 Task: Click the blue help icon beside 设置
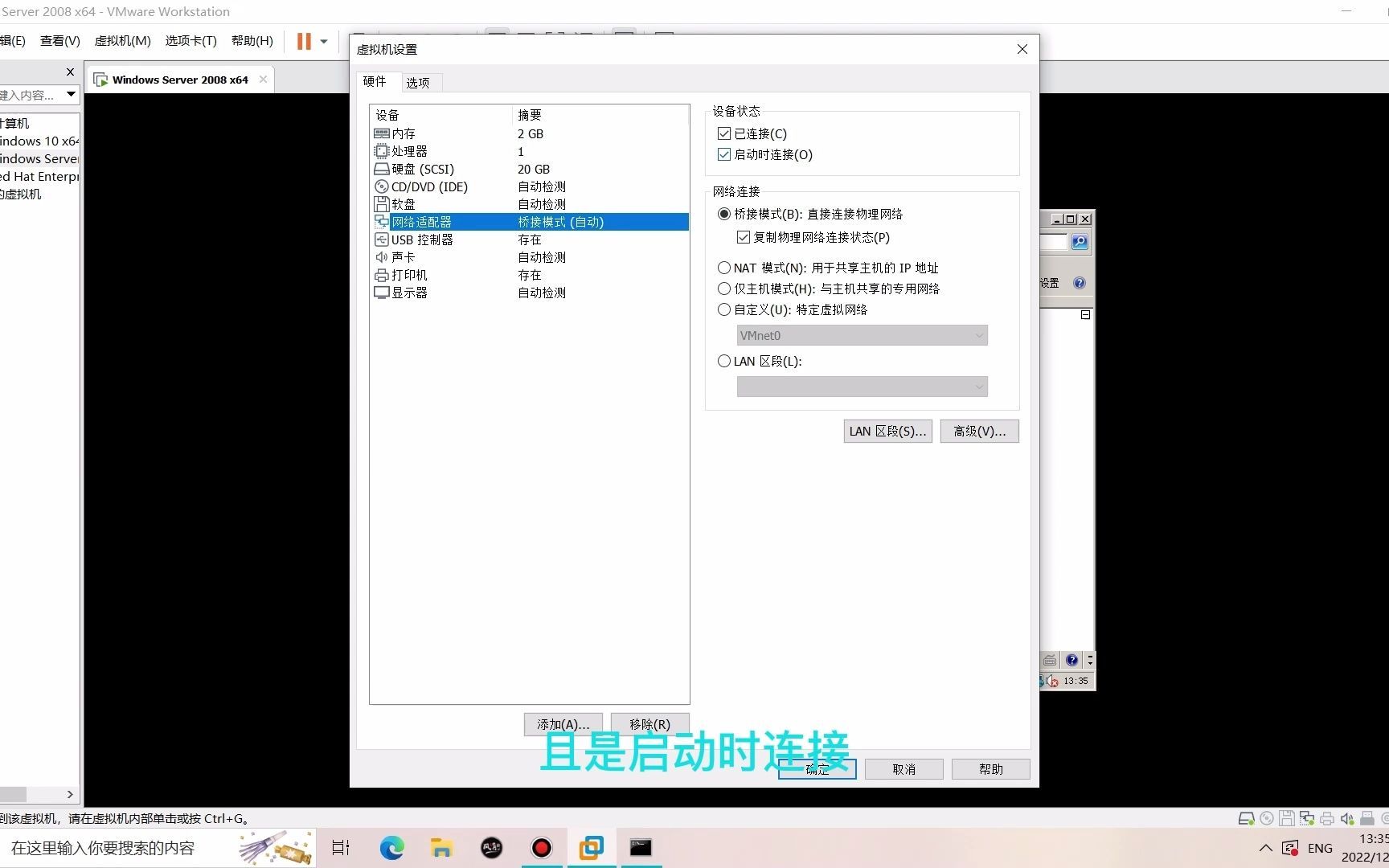(1080, 283)
